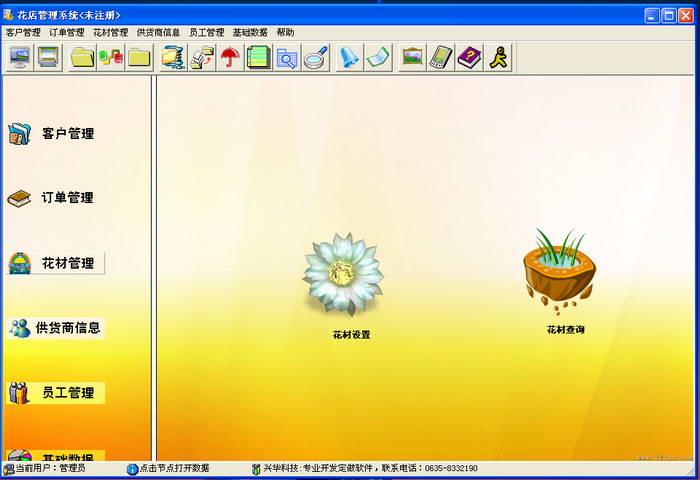Click the 订单管理 sidebar book icon

point(19,198)
